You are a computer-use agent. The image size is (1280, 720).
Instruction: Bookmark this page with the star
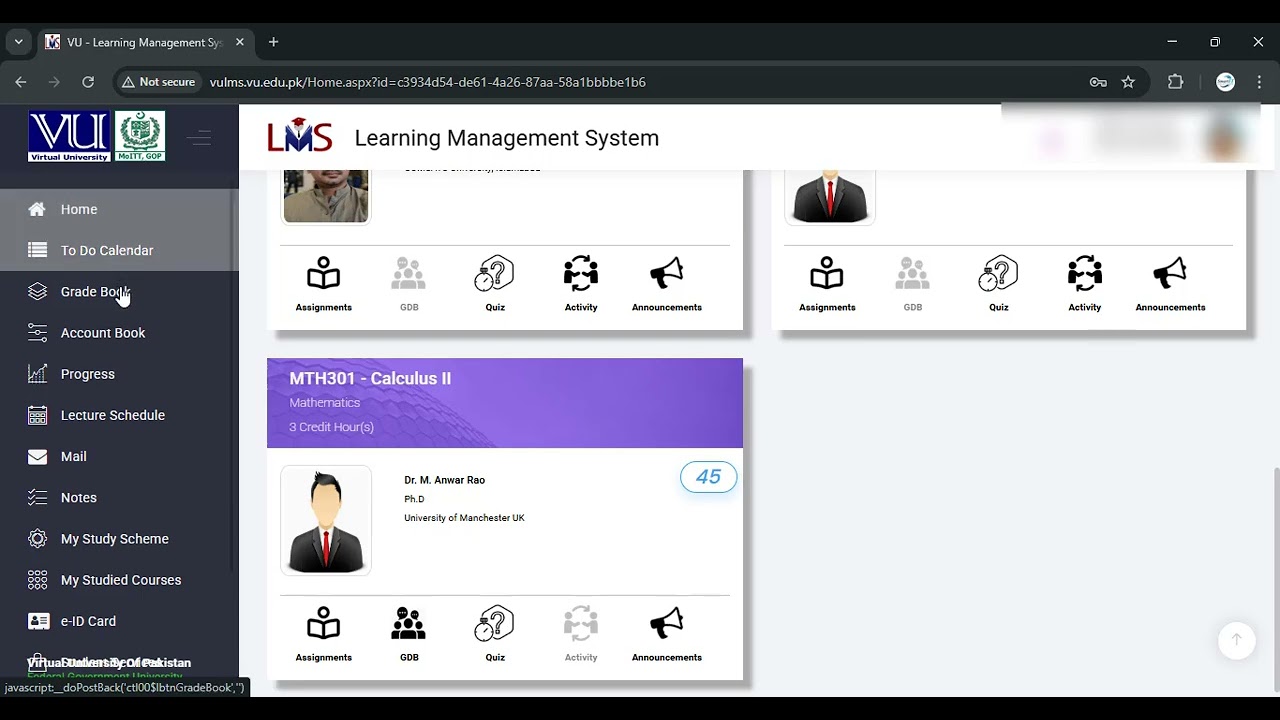1128,82
